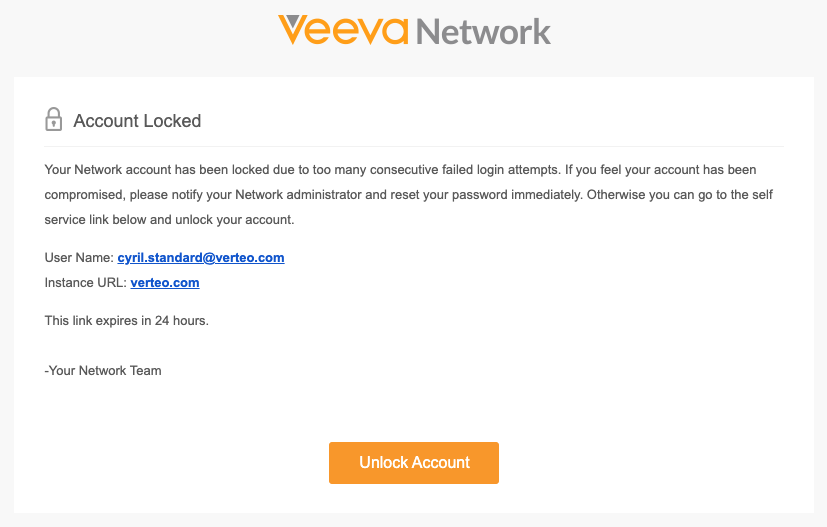
Task: Click the word compromised in the message
Action: [79, 195]
